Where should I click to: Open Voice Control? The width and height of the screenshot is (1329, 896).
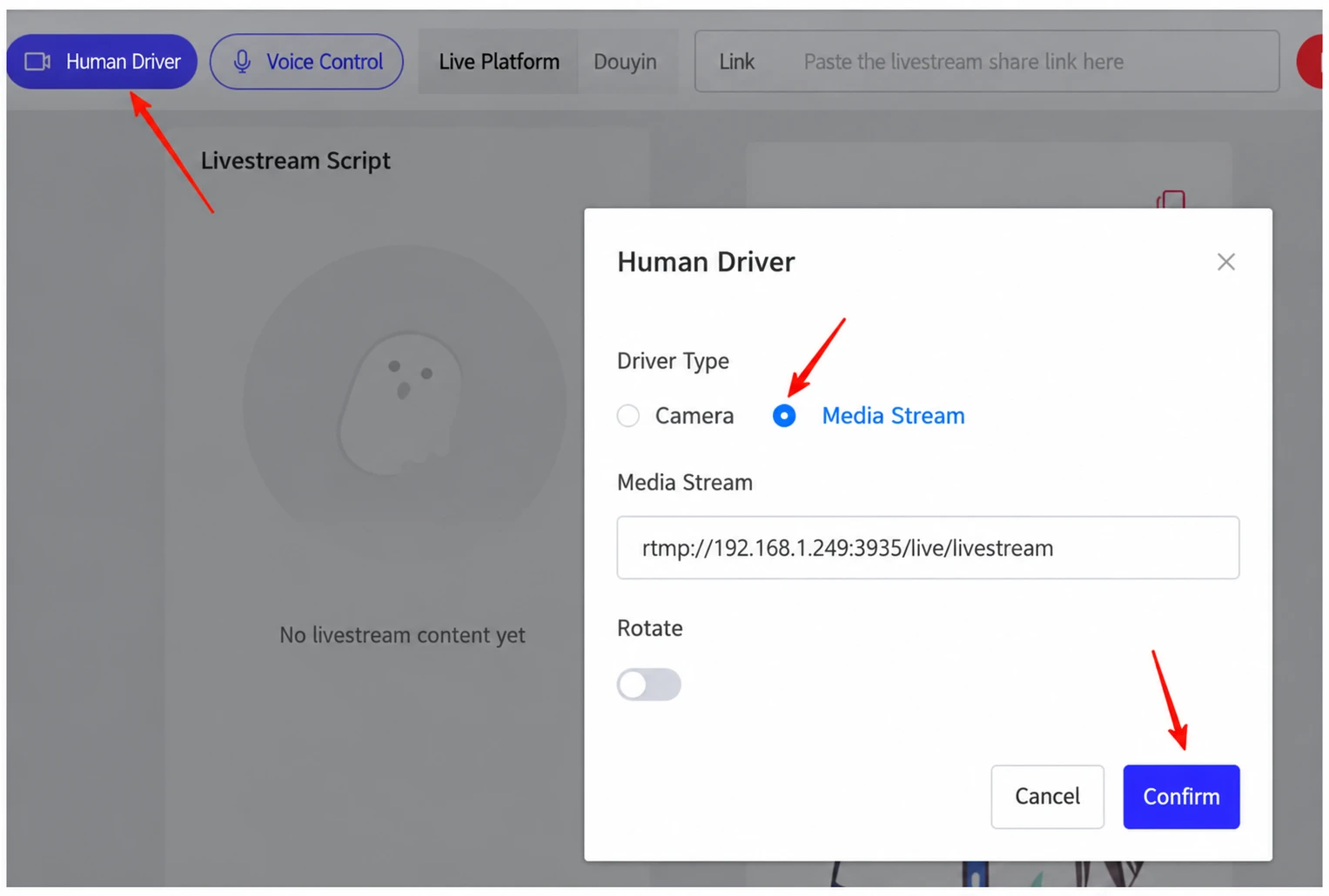306,62
